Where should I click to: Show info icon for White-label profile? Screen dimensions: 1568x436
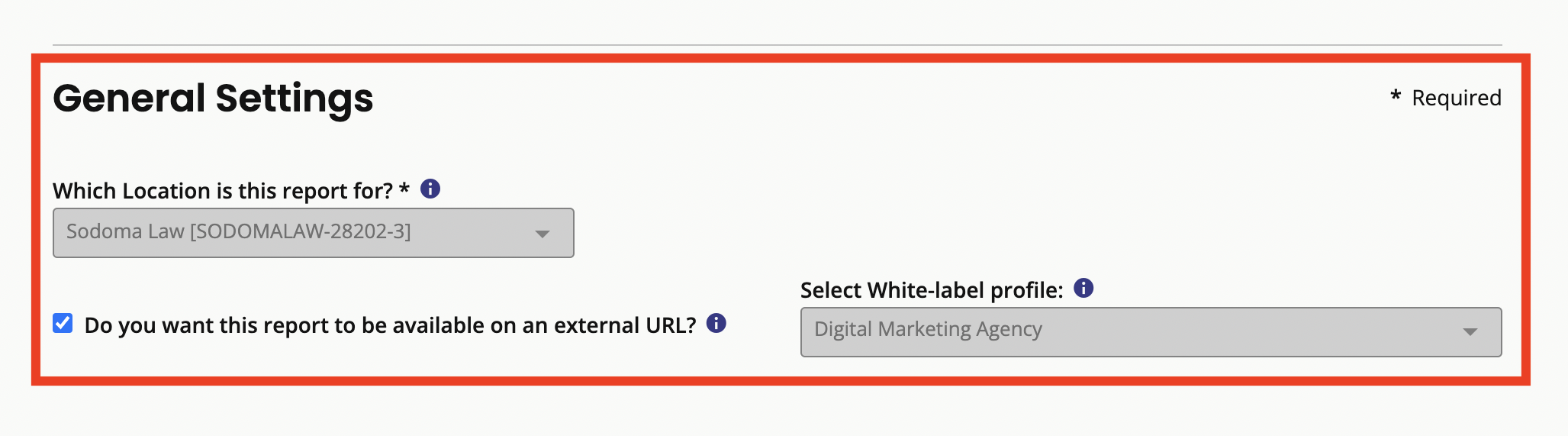pos(1083,288)
